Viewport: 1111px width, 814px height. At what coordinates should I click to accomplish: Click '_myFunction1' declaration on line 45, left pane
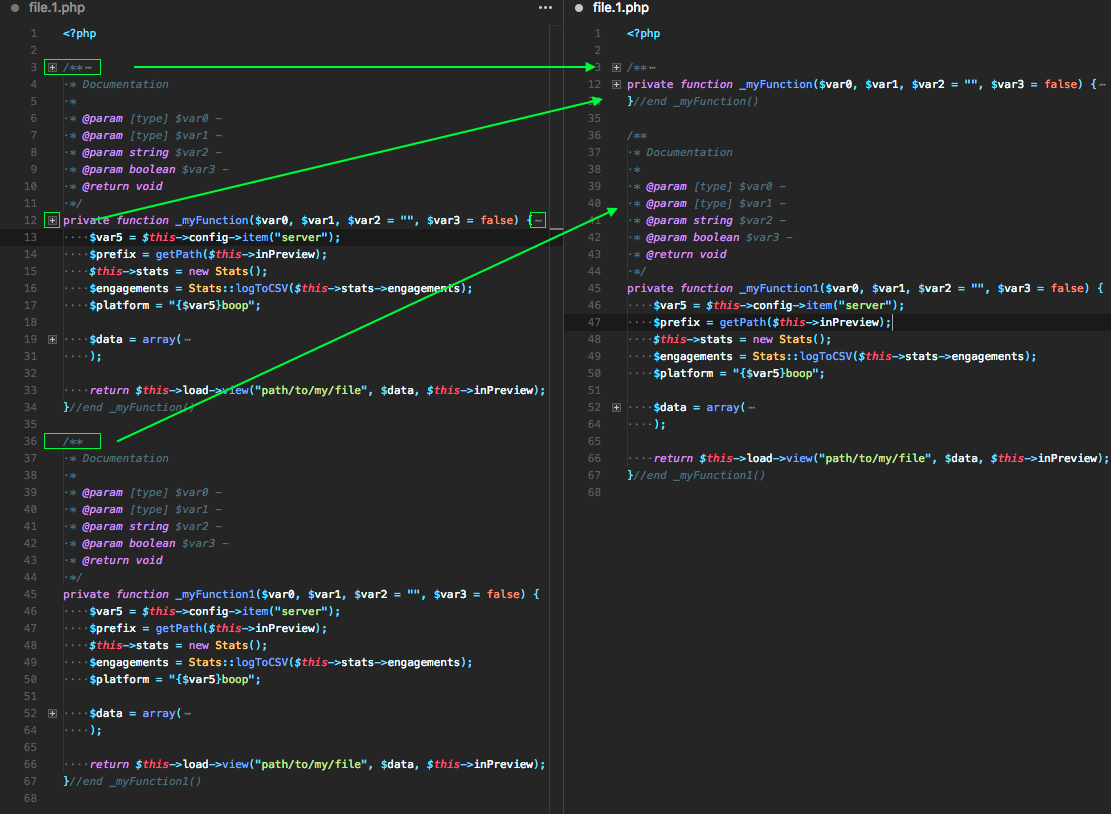301,594
